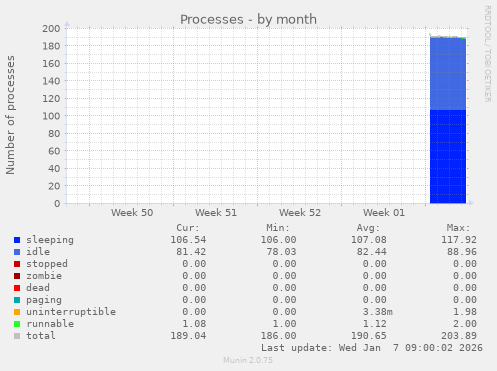Screen dimensions: 497x371
Task: Click the 'idle' legend label
Action: coord(38,252)
